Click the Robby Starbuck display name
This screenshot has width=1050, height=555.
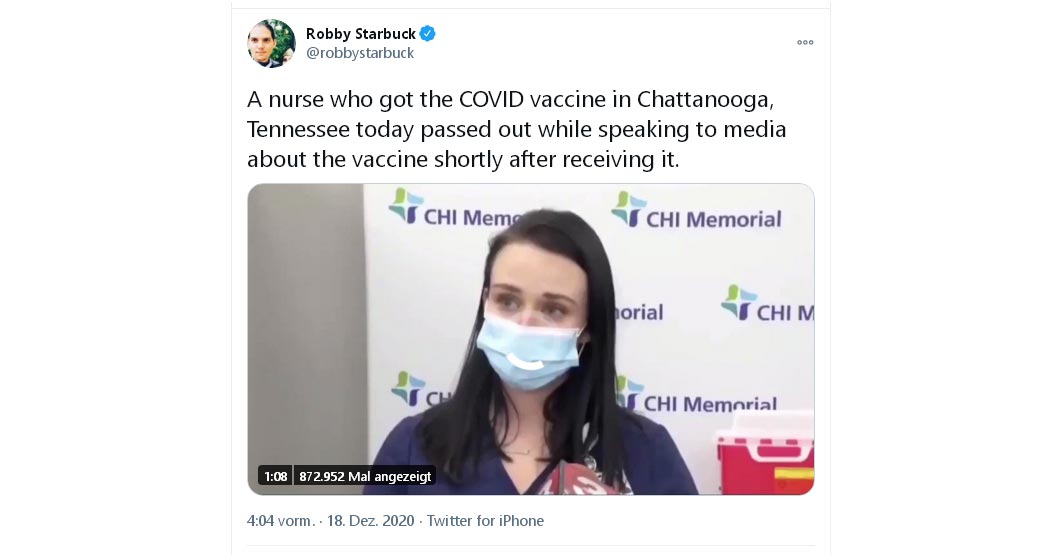click(360, 33)
